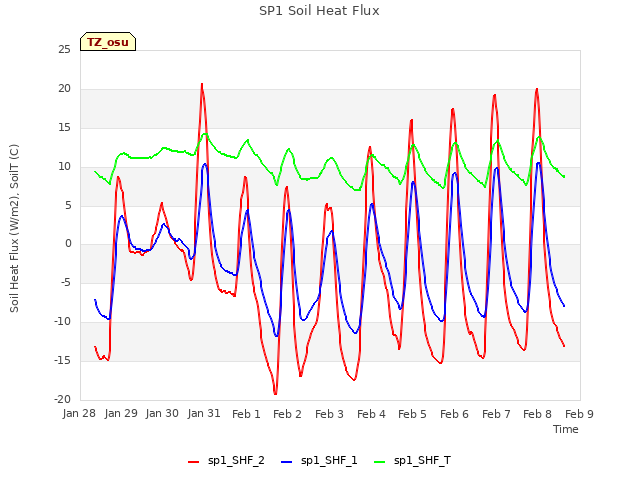This screenshot has width=640, height=480.
Task: Click the -15 y-axis tick label
Action: click(x=62, y=360)
